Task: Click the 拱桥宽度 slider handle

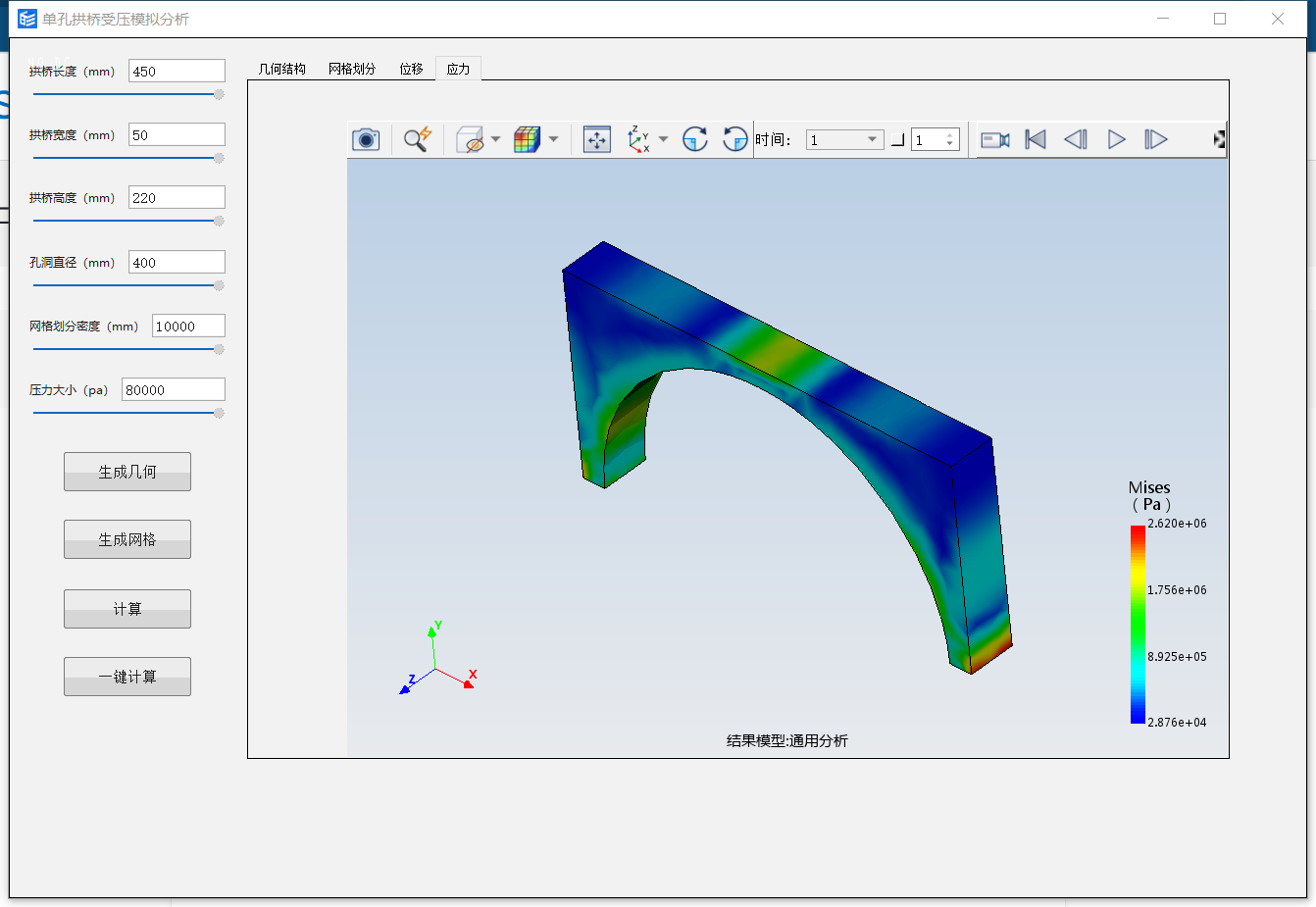Action: point(219,158)
